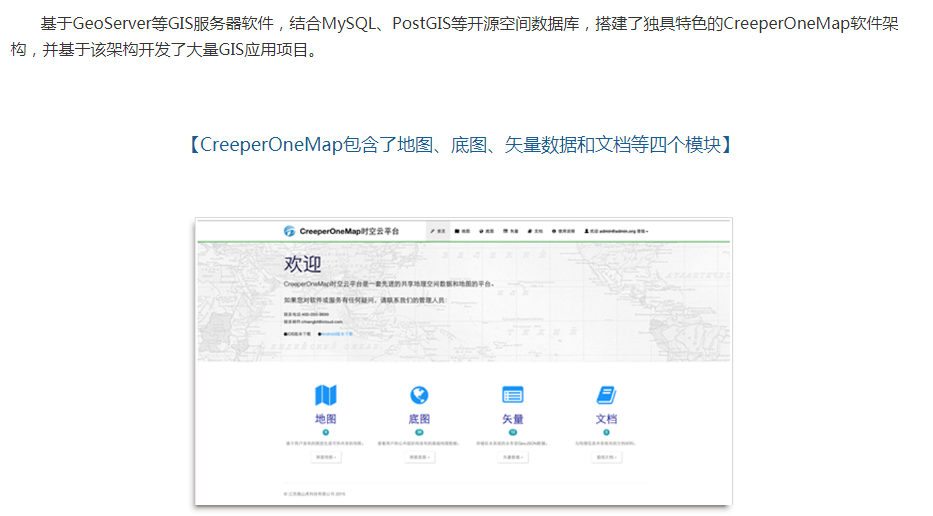Open the 首页 item in the top navbar

[x=438, y=231]
